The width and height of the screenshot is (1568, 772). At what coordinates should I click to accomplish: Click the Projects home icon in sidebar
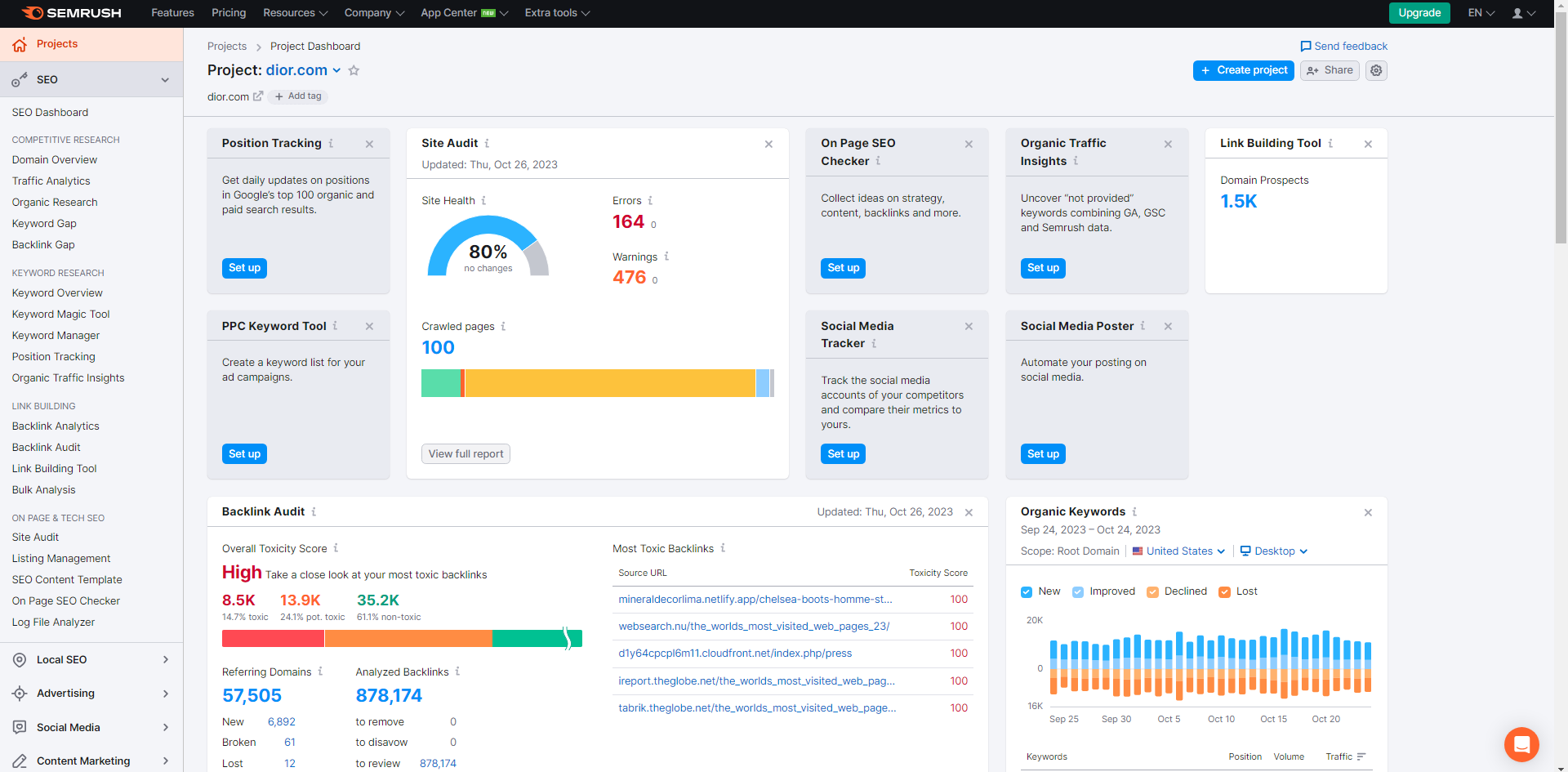coord(20,44)
